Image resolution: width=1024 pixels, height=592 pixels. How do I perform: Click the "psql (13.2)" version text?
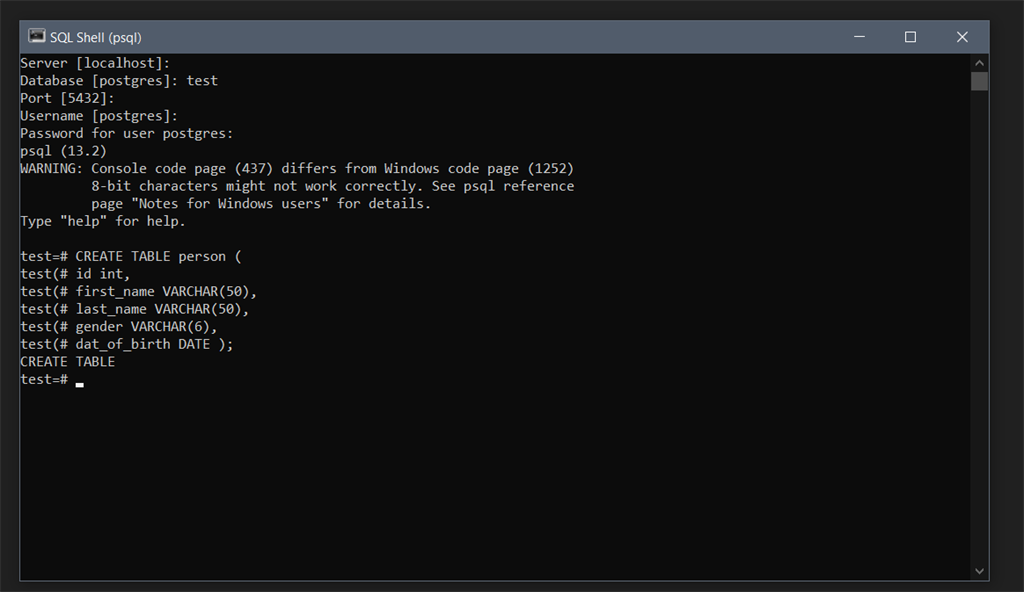pos(63,151)
